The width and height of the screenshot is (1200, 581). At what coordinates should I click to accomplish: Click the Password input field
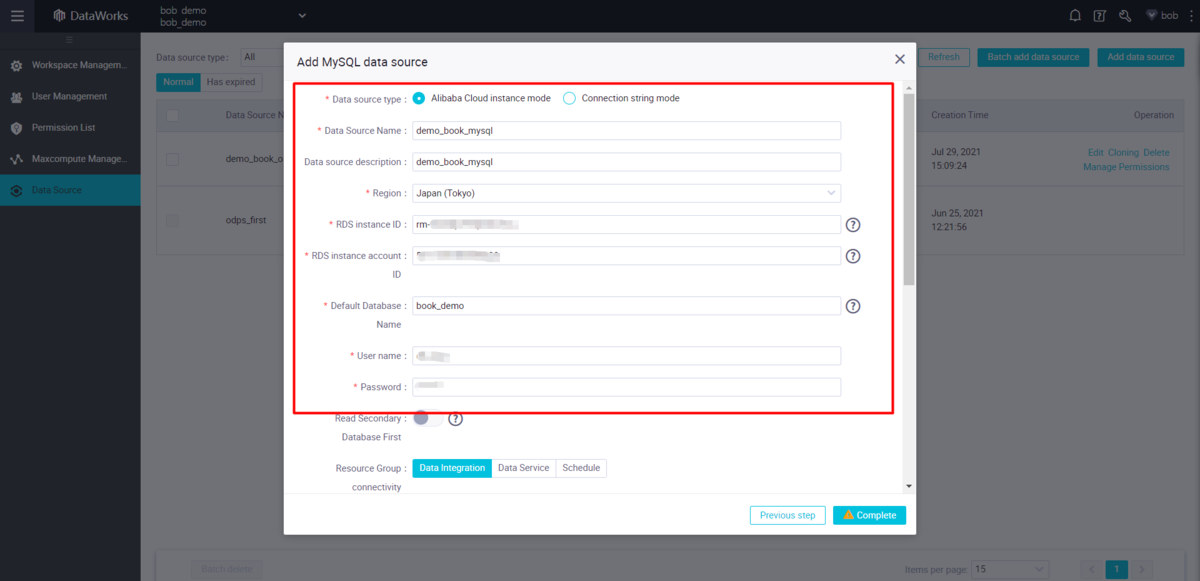coord(626,387)
